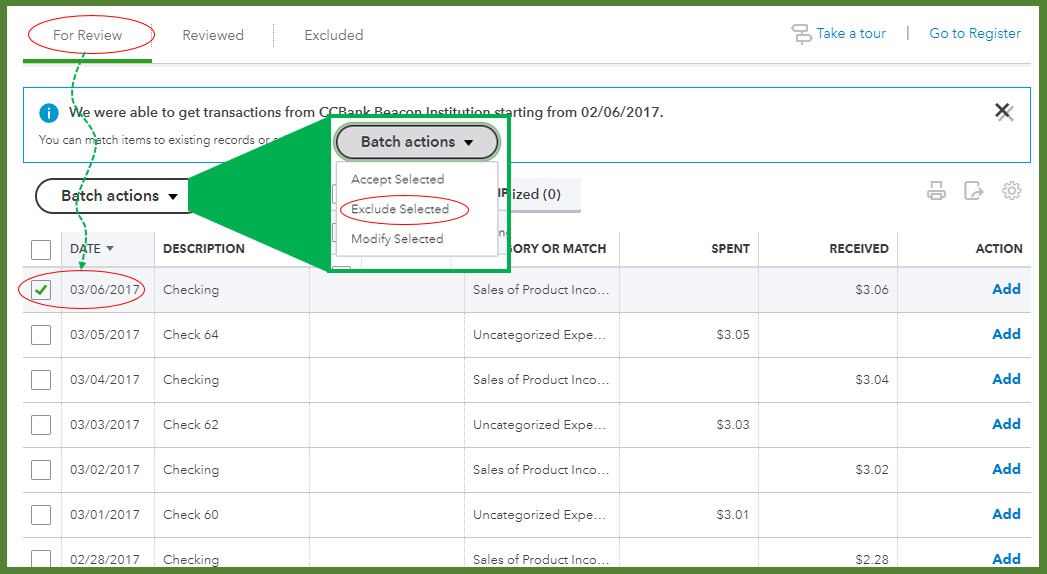Check the 02/28/2017 row checkbox

tap(41, 559)
